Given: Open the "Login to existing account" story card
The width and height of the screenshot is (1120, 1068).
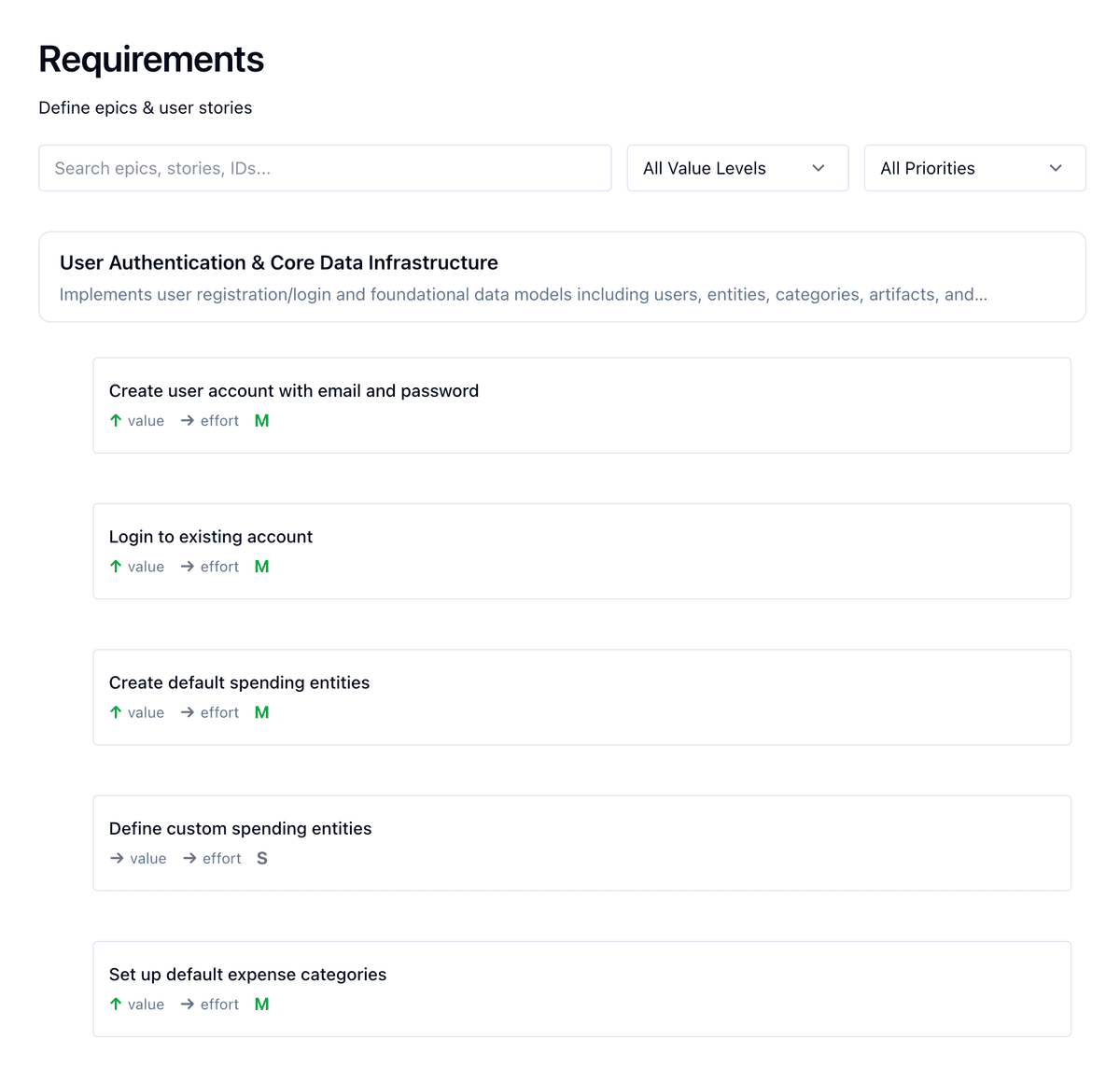Looking at the screenshot, I should [x=582, y=551].
